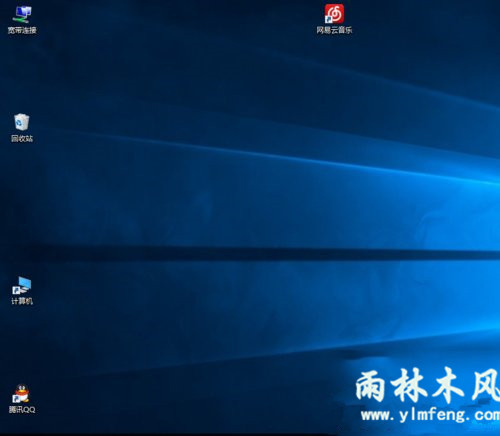
Task: Select the 回收站 Recycle Bin icon
Action: (22, 122)
